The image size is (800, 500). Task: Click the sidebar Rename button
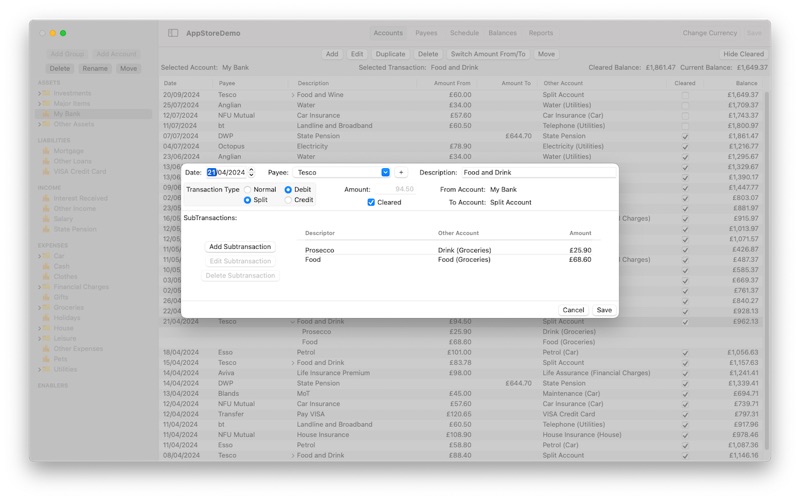95,68
